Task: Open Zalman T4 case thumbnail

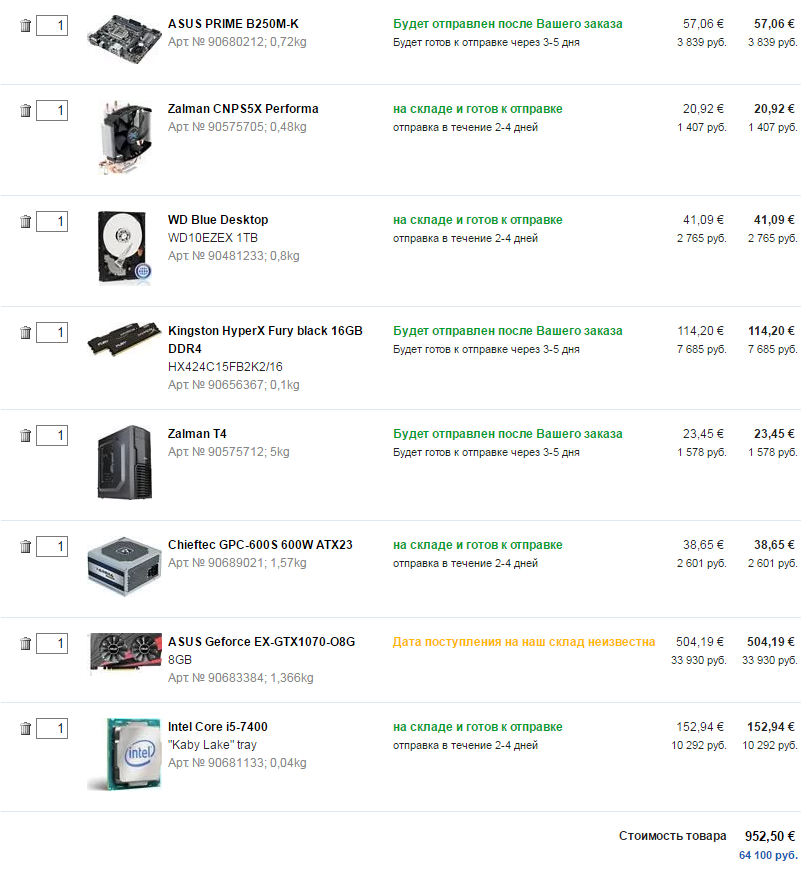Action: tap(124, 462)
